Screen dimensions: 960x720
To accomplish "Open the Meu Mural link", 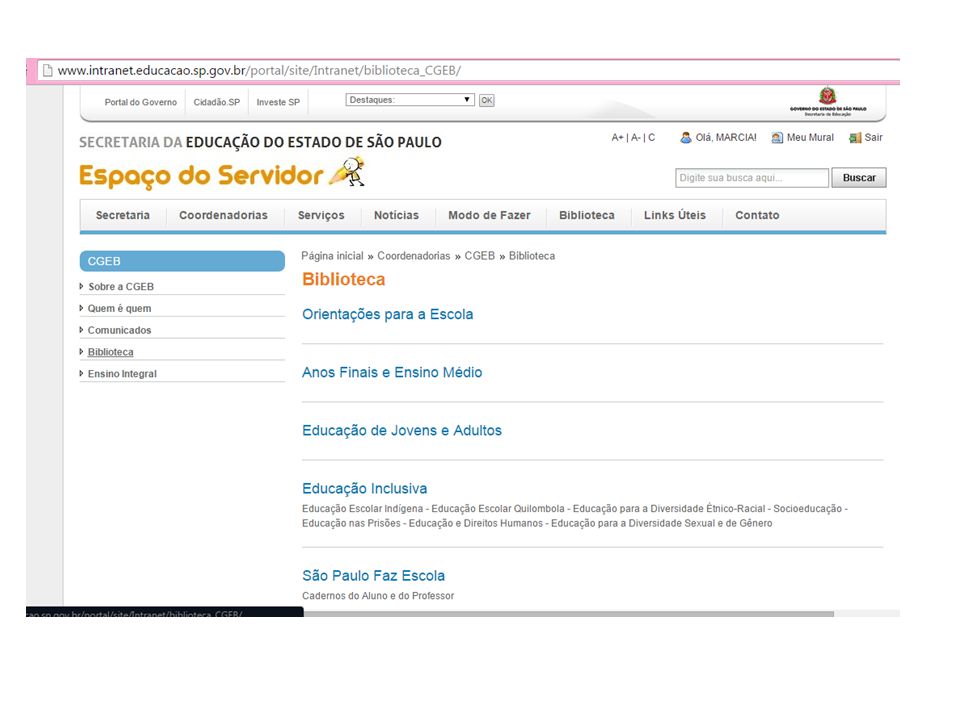I will point(810,138).
